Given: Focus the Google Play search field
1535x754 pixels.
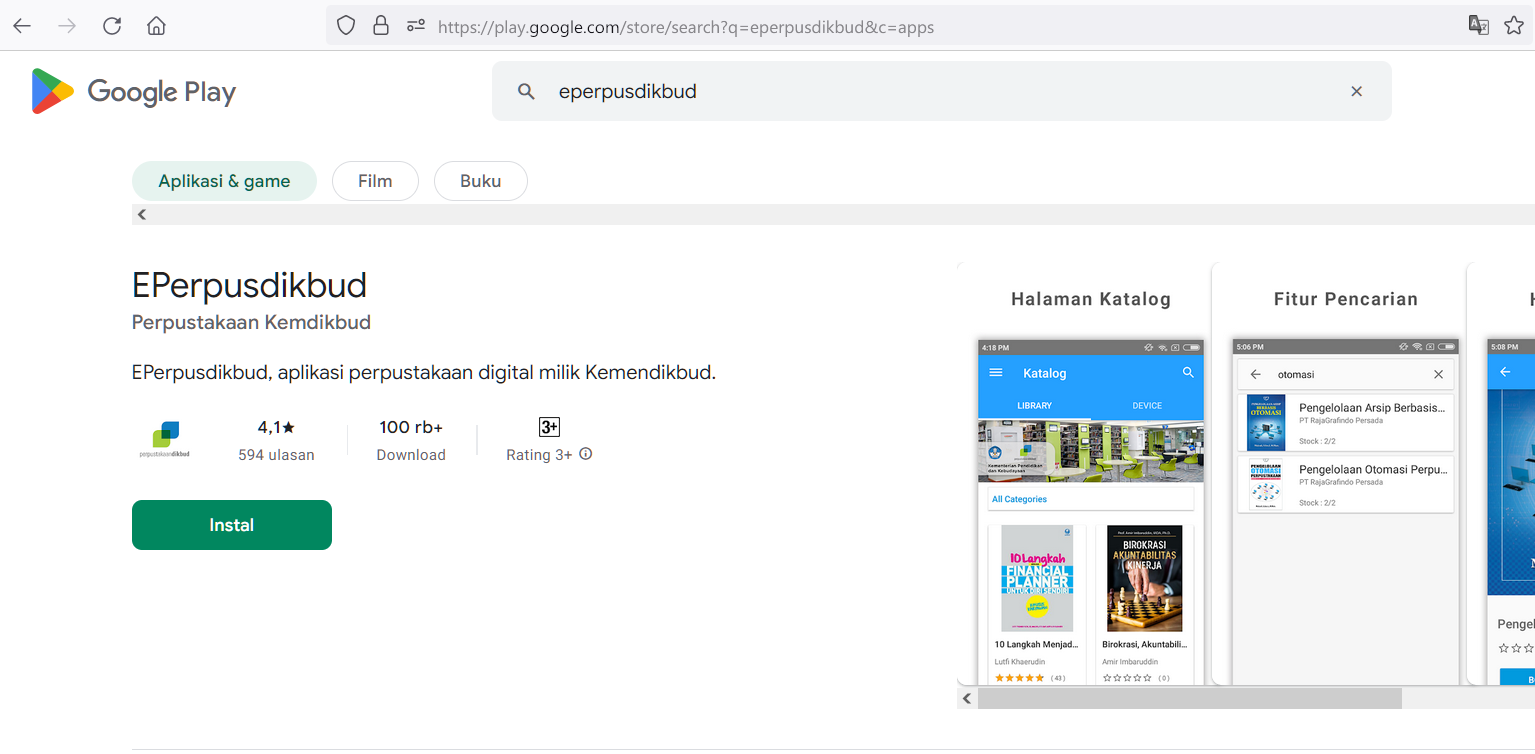Looking at the screenshot, I should (x=942, y=91).
